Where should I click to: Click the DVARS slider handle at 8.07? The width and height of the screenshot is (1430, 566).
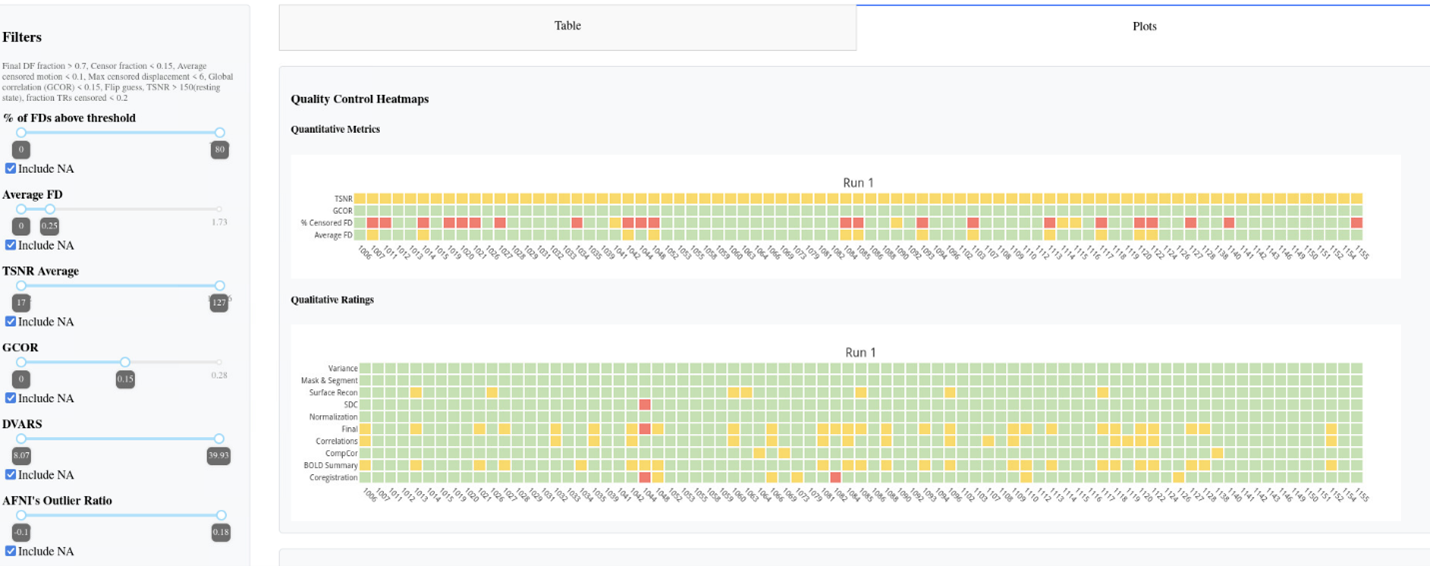(x=21, y=439)
